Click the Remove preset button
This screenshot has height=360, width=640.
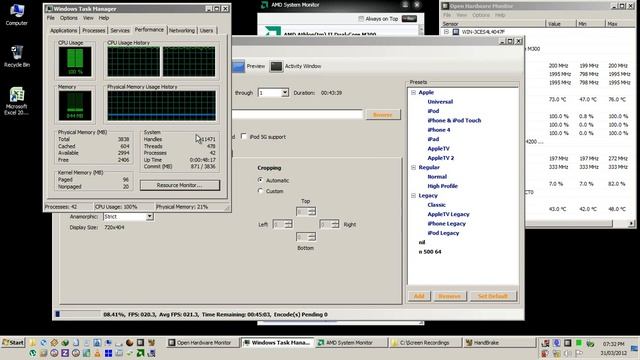[449, 296]
